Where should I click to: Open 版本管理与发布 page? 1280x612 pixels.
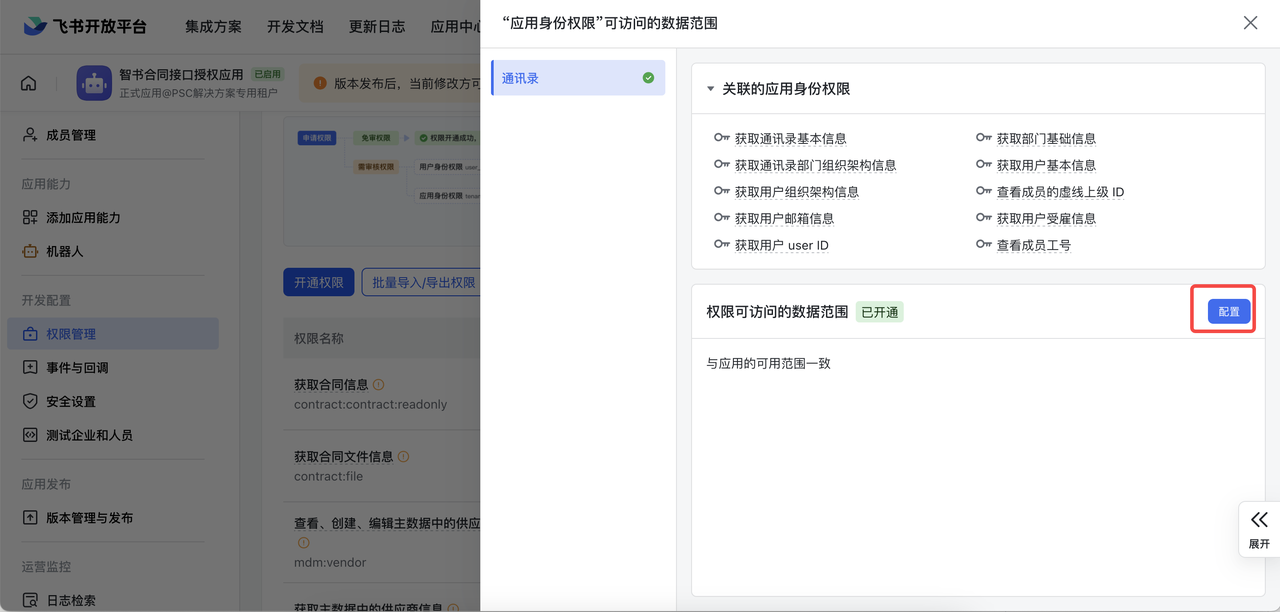click(88, 518)
